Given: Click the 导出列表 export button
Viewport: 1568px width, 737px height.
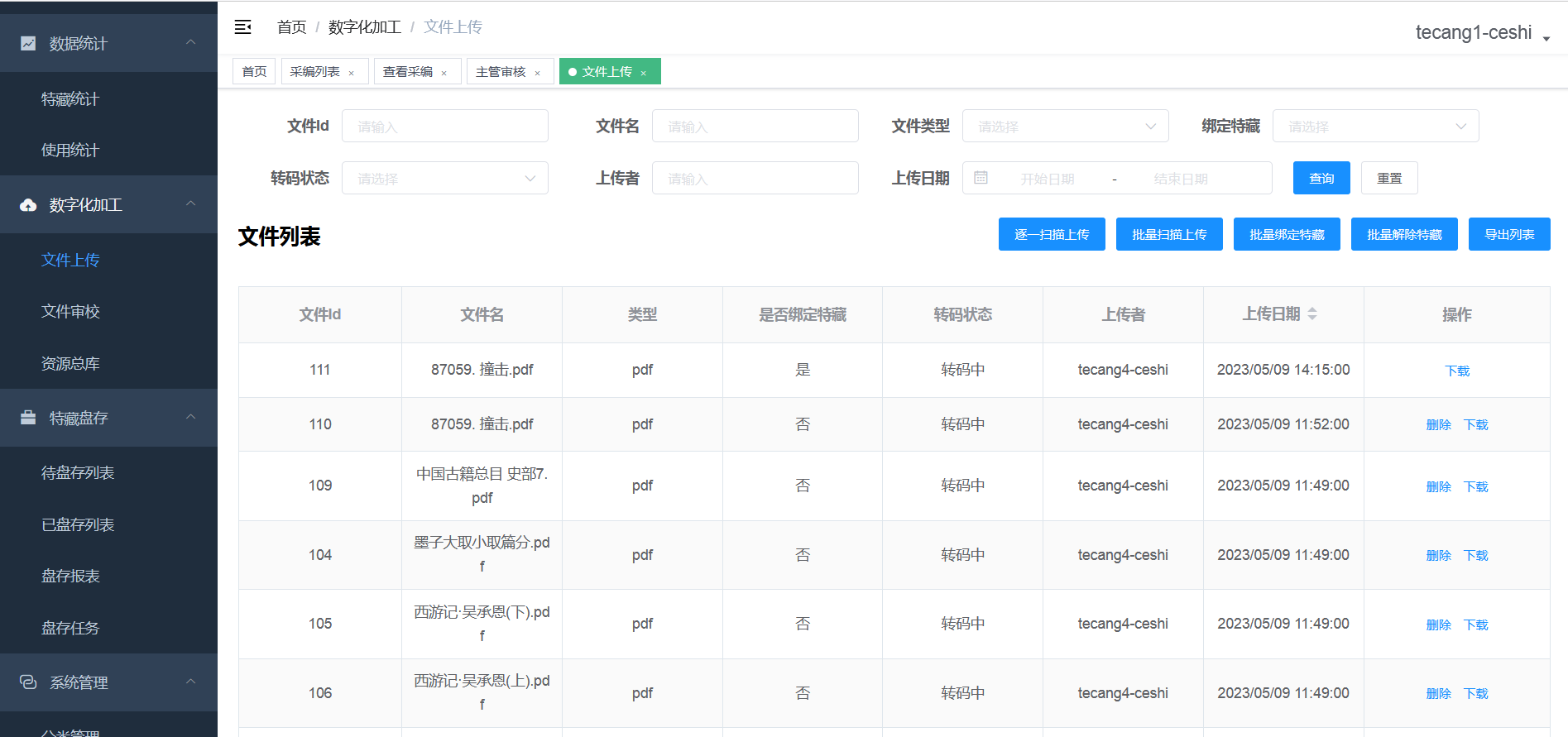Looking at the screenshot, I should coord(1509,234).
